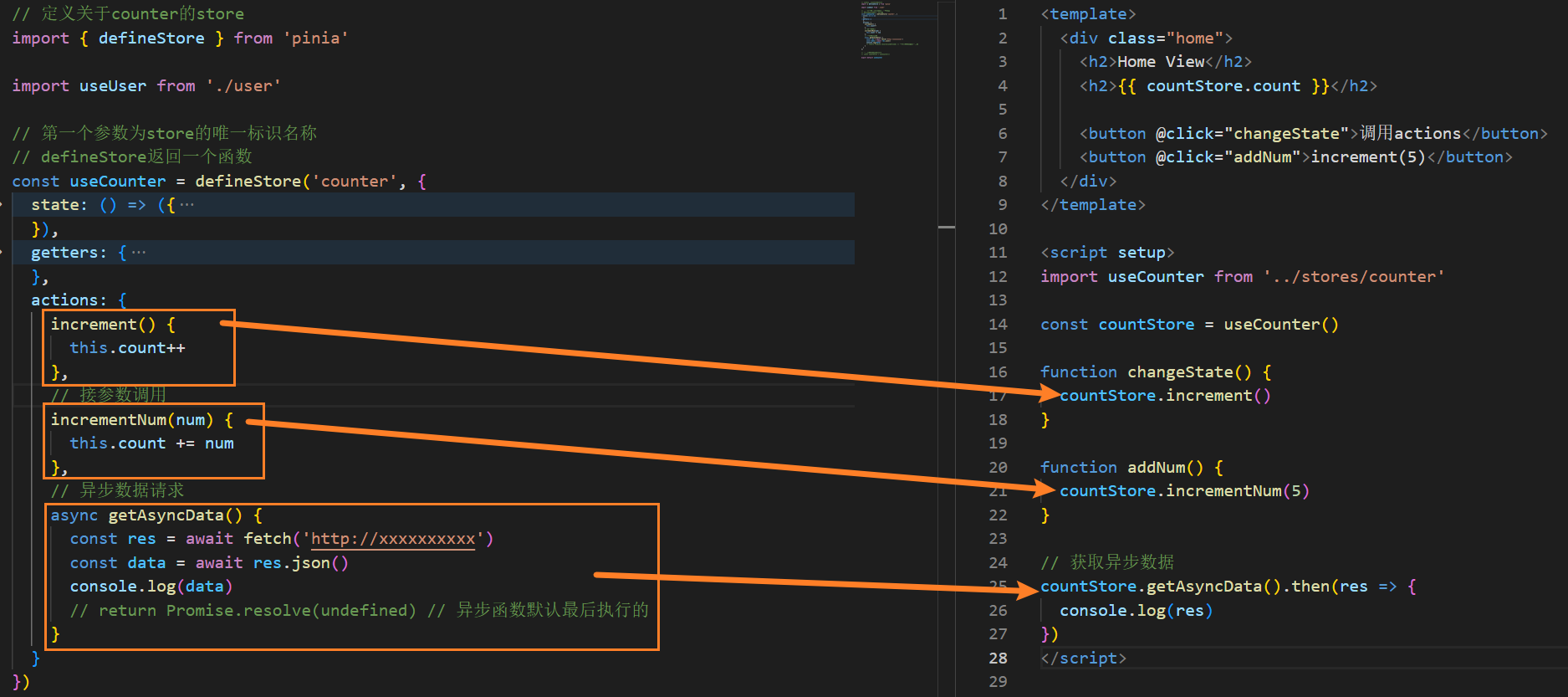Image resolution: width=1568 pixels, height=697 pixels.
Task: Click the 'state:' key in the store
Action: [59, 205]
